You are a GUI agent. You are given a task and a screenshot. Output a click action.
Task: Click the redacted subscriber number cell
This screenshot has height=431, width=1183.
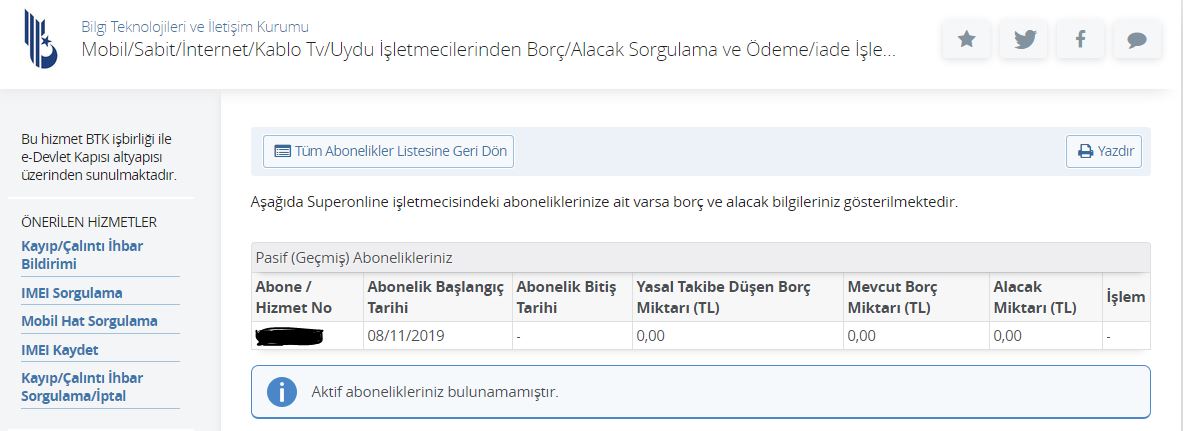(x=307, y=336)
